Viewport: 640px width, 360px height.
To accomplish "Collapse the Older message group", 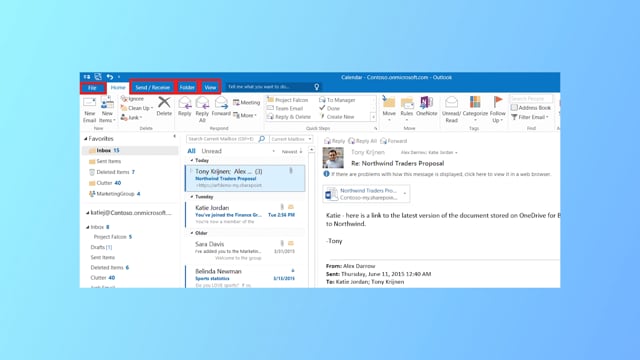I will point(192,233).
